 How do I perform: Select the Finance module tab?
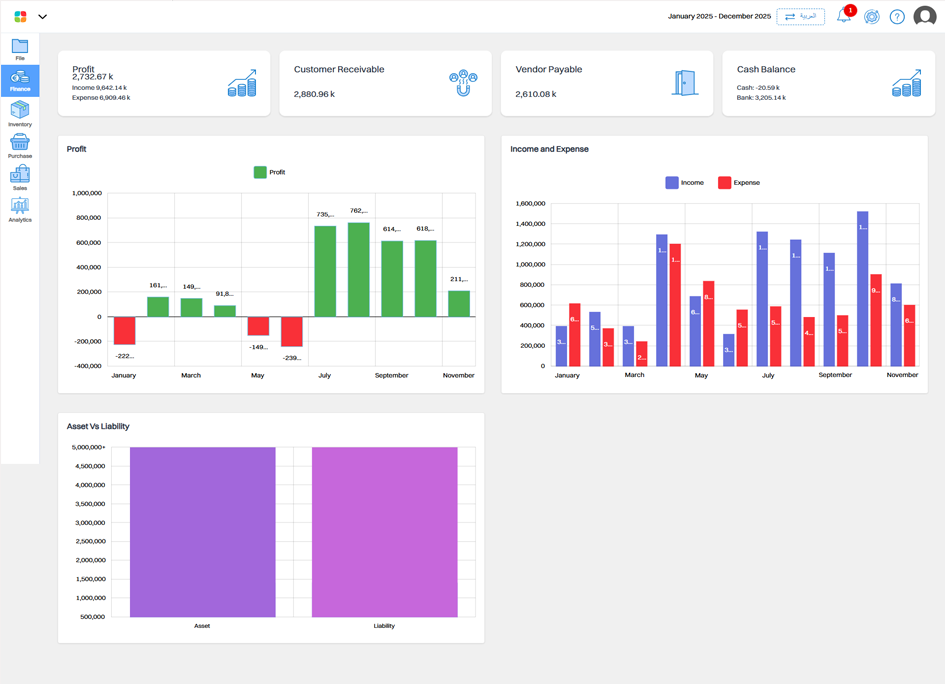(20, 81)
